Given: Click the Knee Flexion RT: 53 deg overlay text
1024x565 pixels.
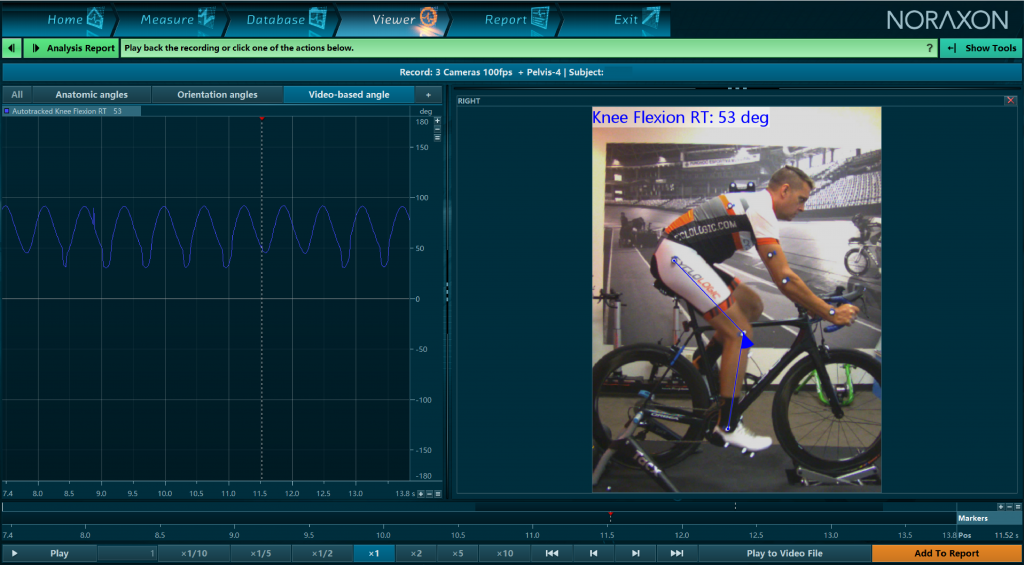Looking at the screenshot, I should [680, 118].
